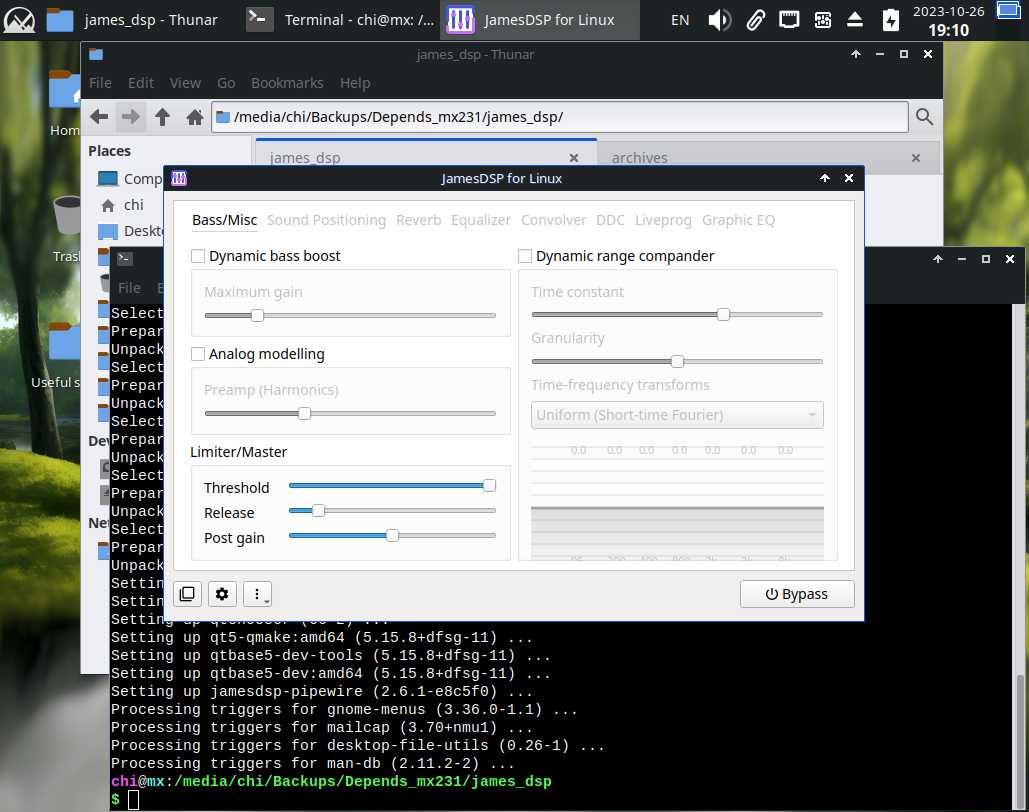Open Bookmarks menu in Thunar
Screen dimensions: 1029x812
287,83
